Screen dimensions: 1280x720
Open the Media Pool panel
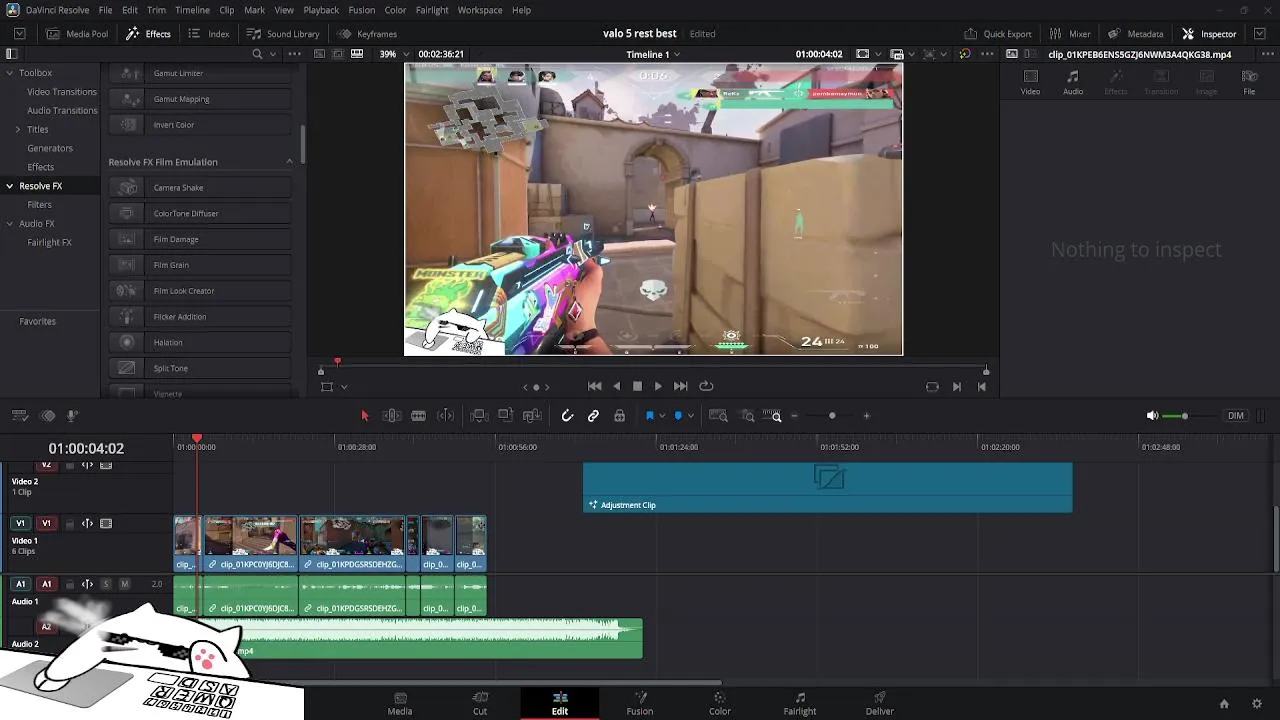(x=77, y=34)
